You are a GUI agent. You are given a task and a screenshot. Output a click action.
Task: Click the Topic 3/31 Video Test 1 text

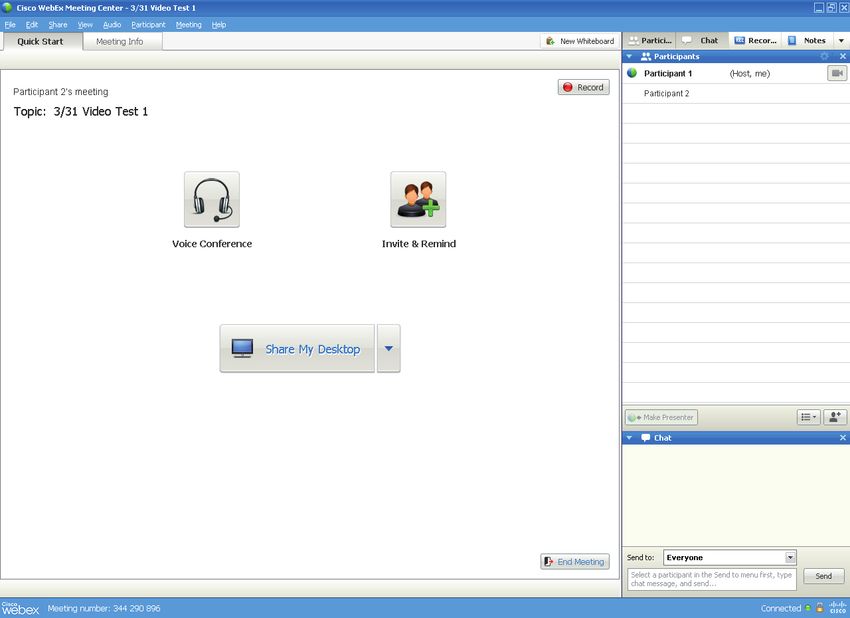click(x=81, y=112)
